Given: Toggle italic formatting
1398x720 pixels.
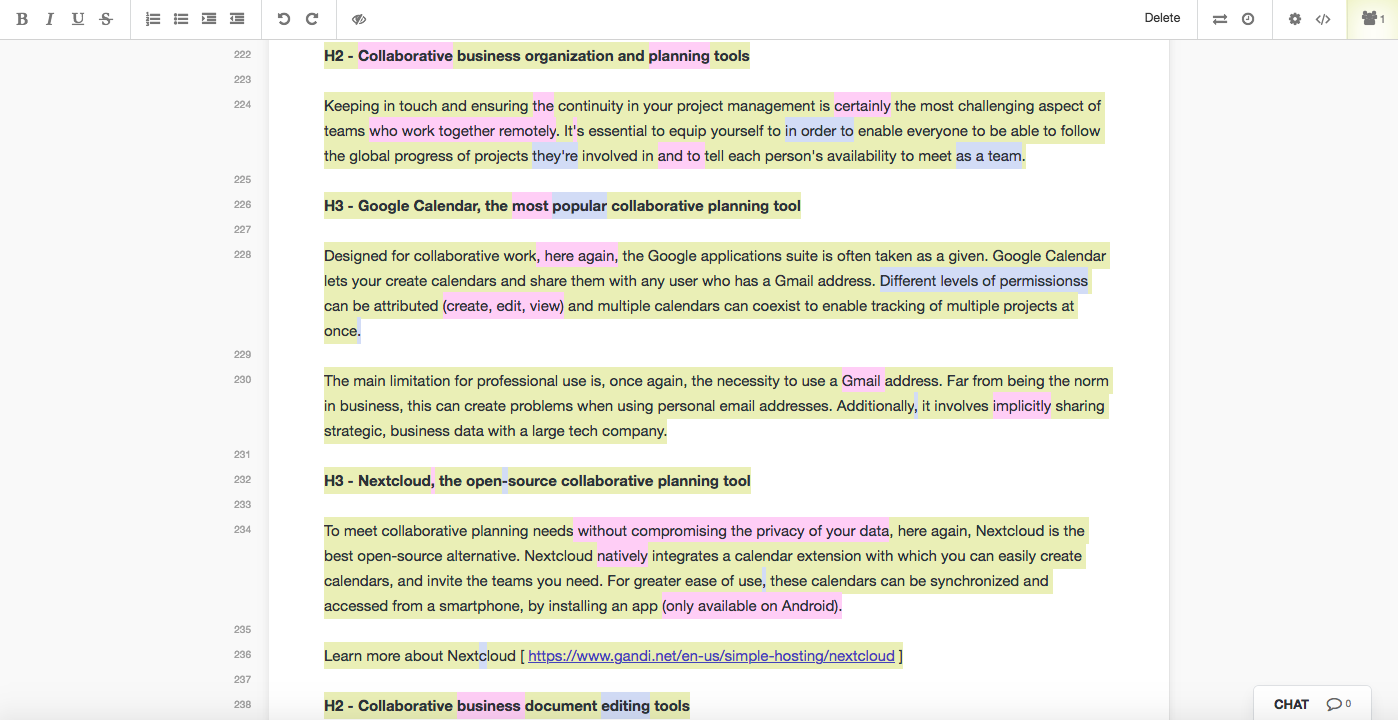Looking at the screenshot, I should coord(49,19).
